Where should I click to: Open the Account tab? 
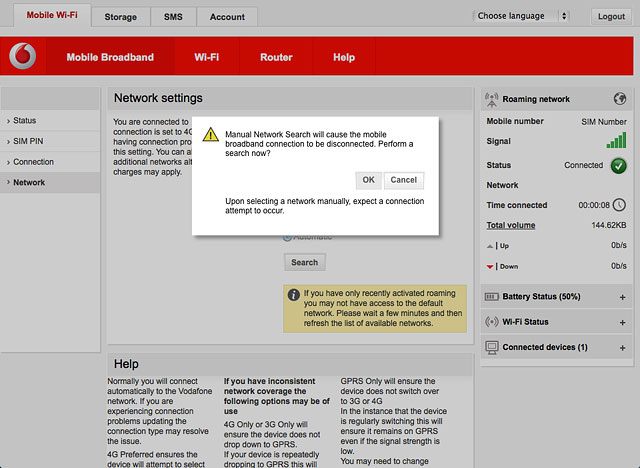click(227, 17)
